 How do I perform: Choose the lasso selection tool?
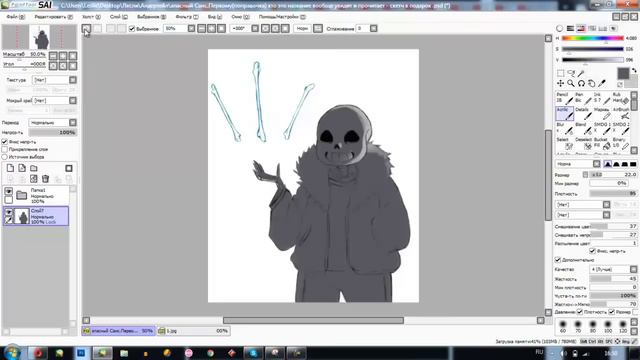coord(571,73)
